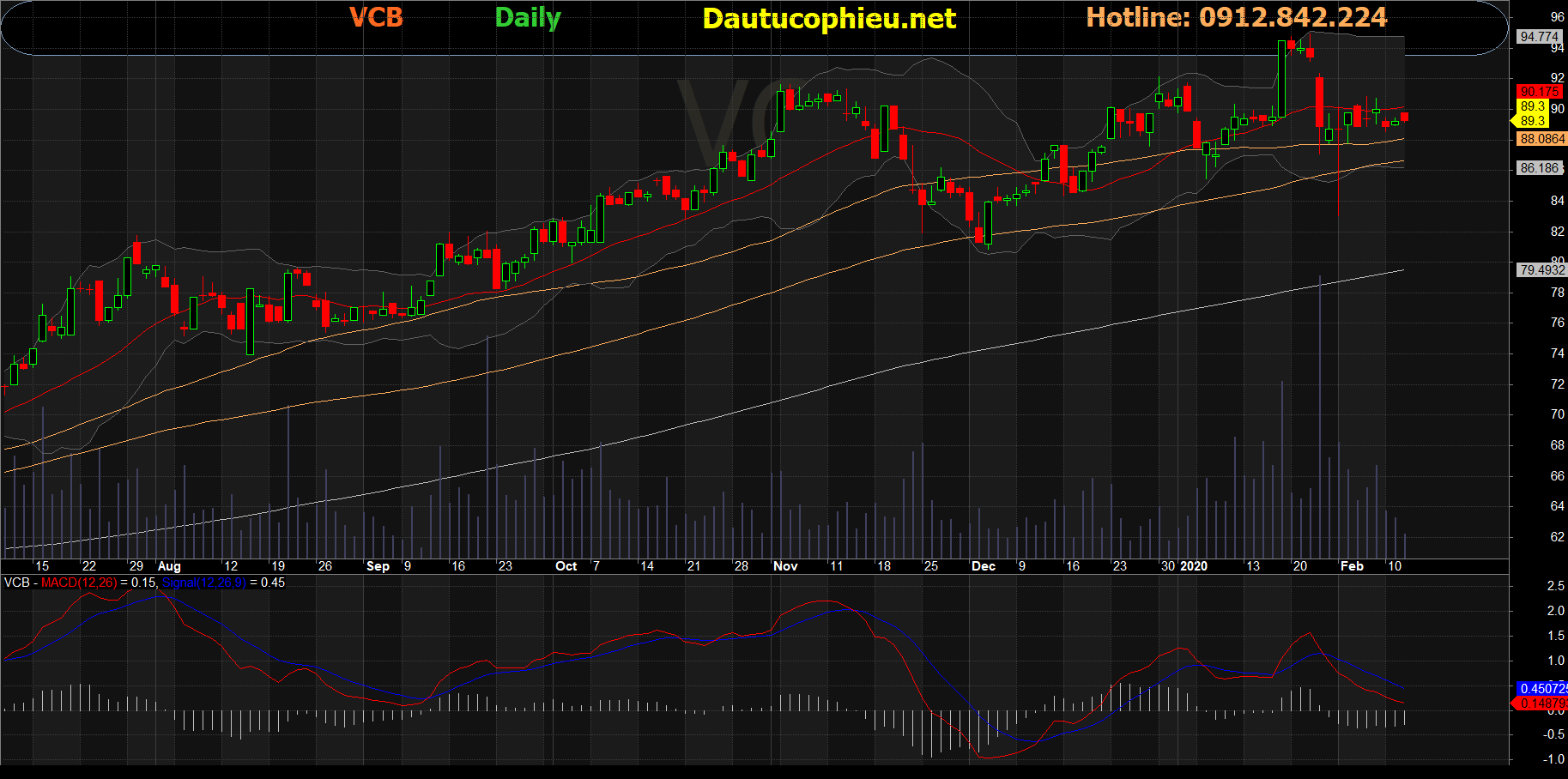Select the green Daily timeframe label
The width and height of the screenshot is (1568, 779).
click(527, 18)
